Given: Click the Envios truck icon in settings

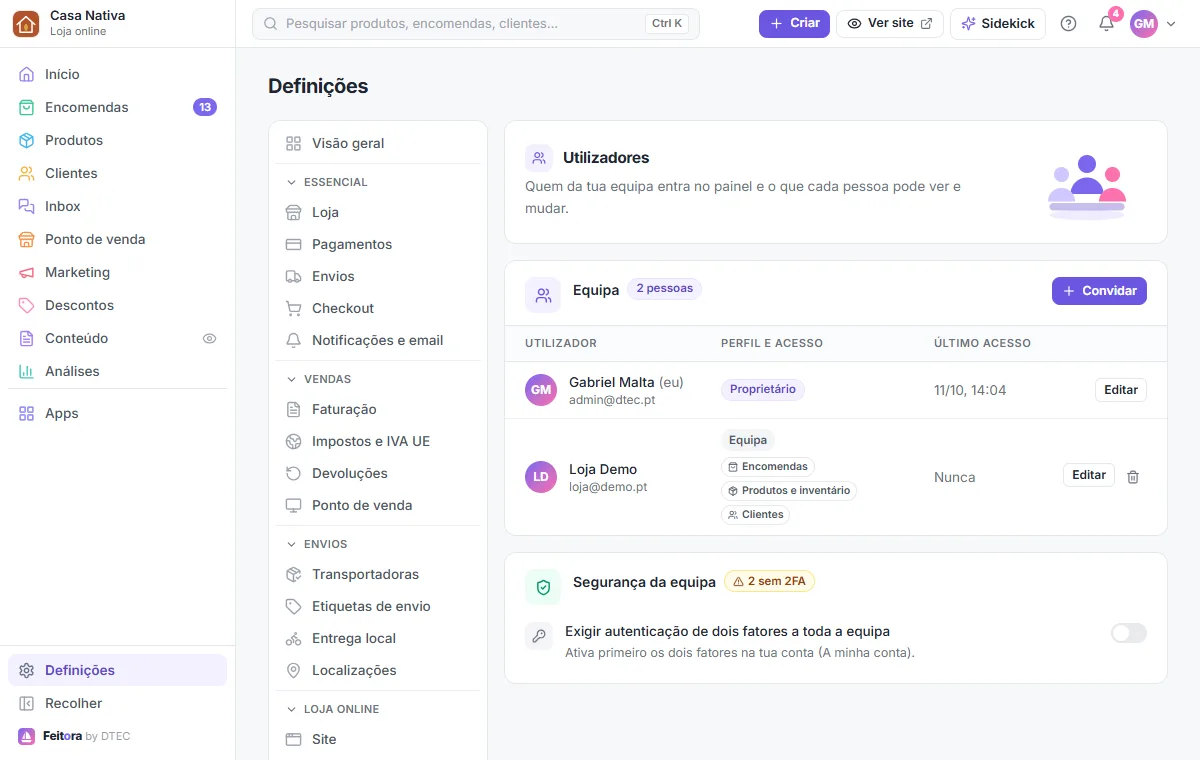Looking at the screenshot, I should coord(293,276).
